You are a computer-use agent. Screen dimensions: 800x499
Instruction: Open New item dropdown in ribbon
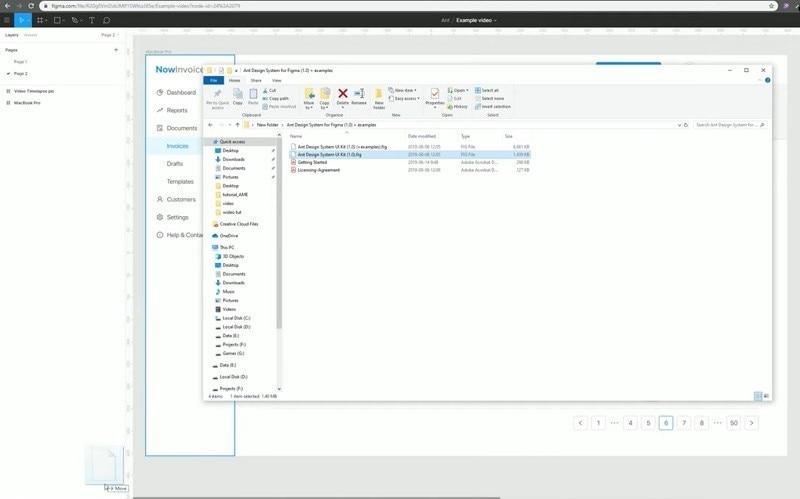403,90
